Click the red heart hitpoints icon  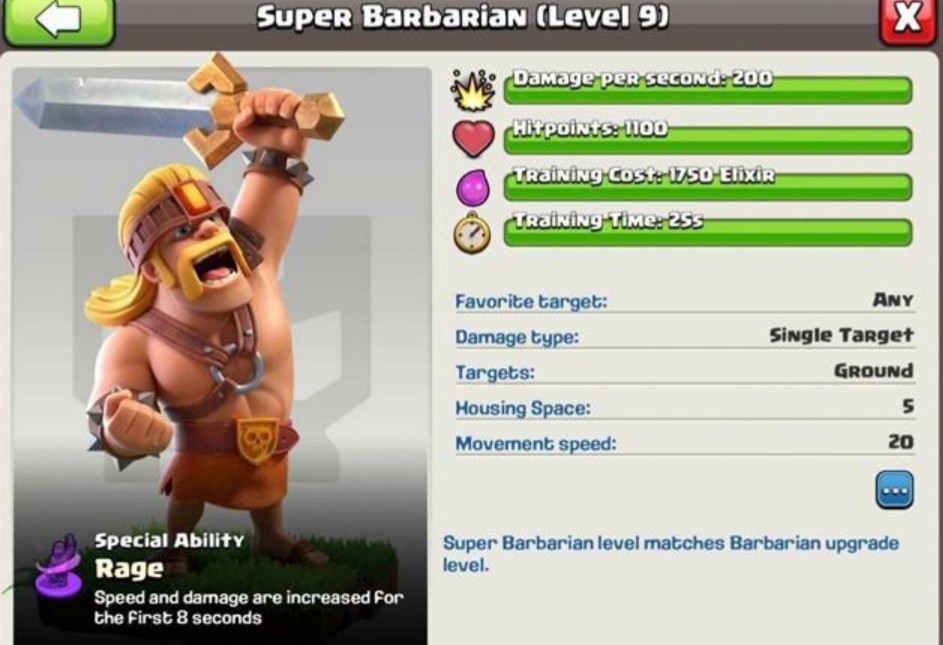pyautogui.click(x=473, y=138)
